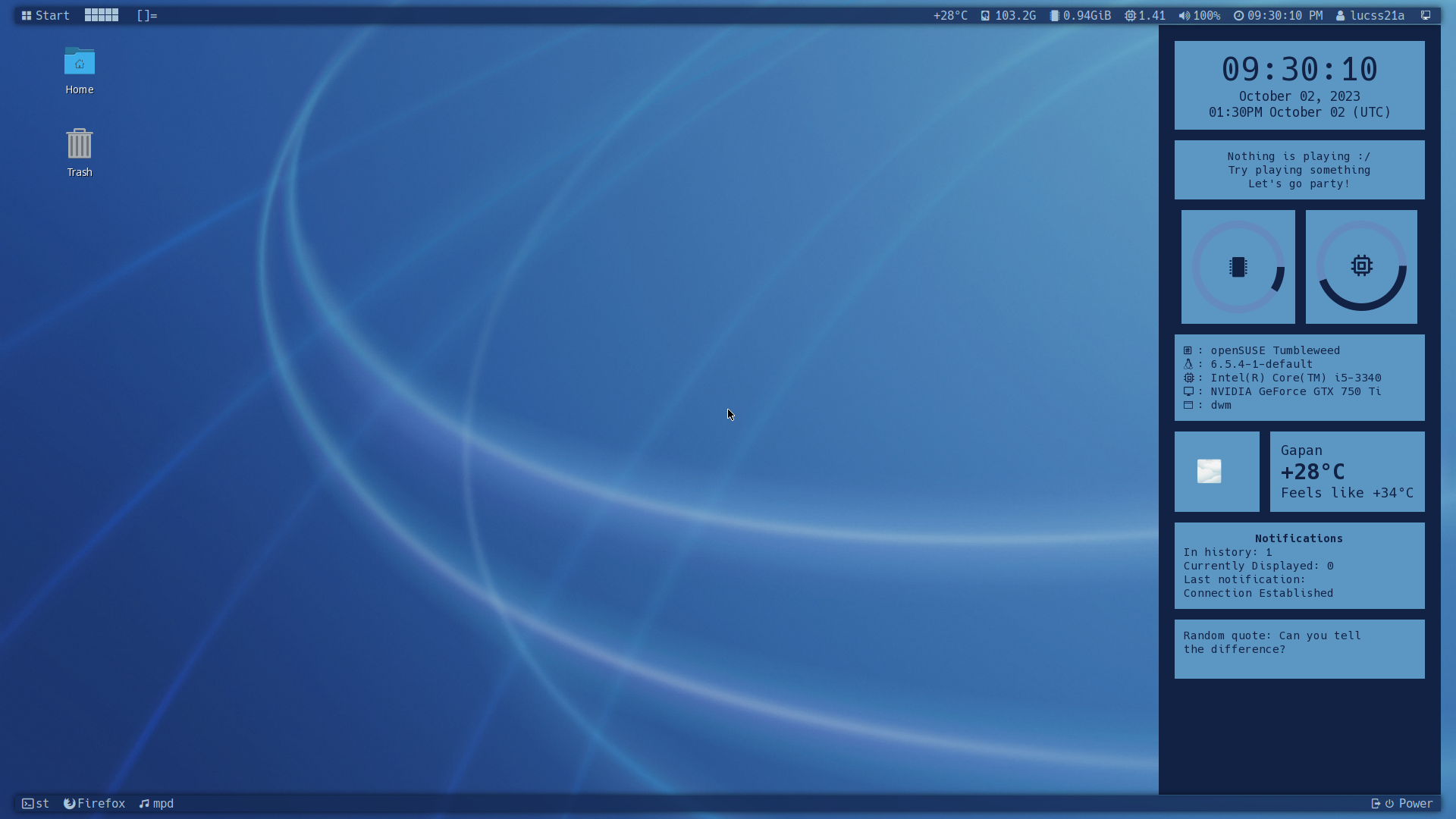Click the In history: 1 line
The image size is (1456, 819).
coord(1228,552)
